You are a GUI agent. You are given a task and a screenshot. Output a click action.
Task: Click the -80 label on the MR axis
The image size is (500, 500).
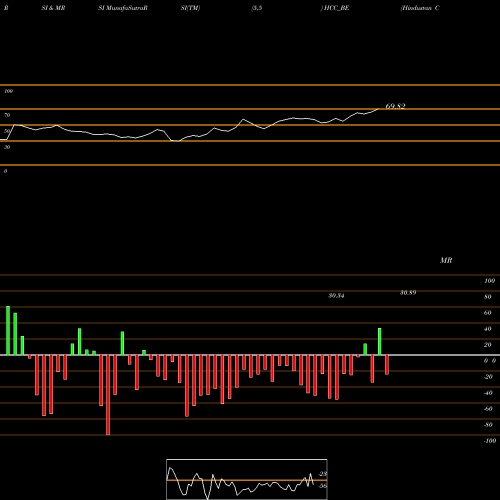(488, 425)
